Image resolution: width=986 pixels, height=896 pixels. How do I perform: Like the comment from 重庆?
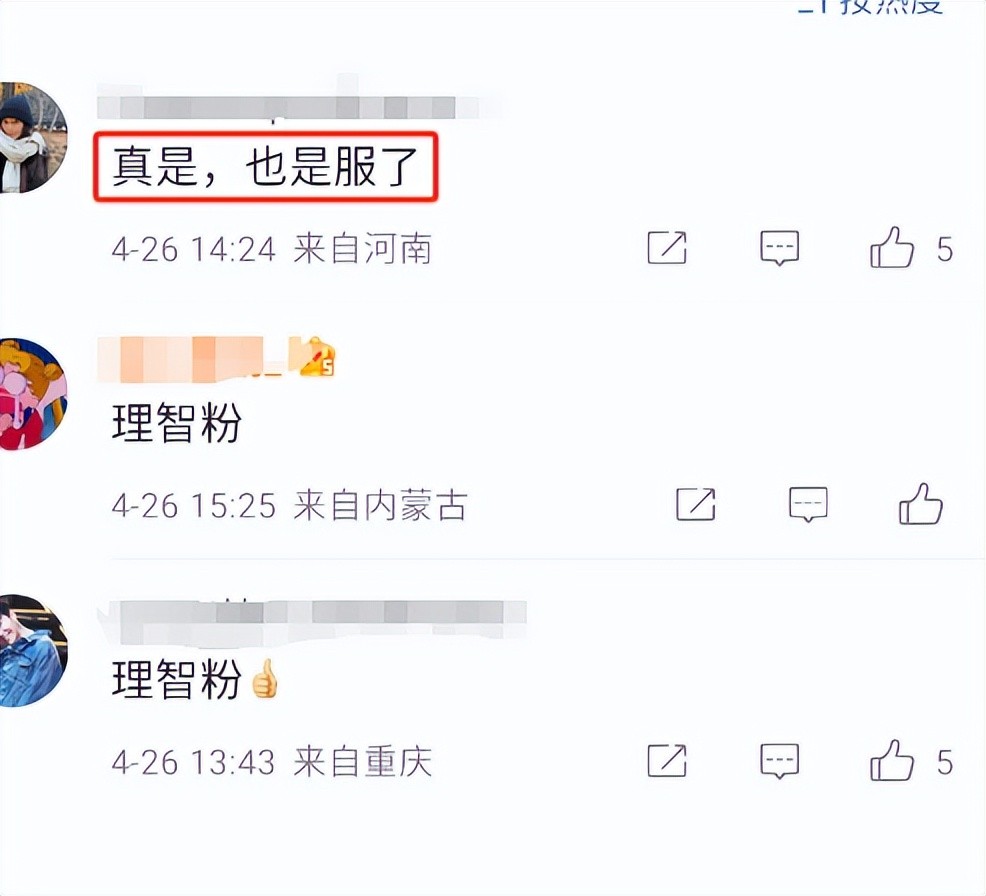892,760
